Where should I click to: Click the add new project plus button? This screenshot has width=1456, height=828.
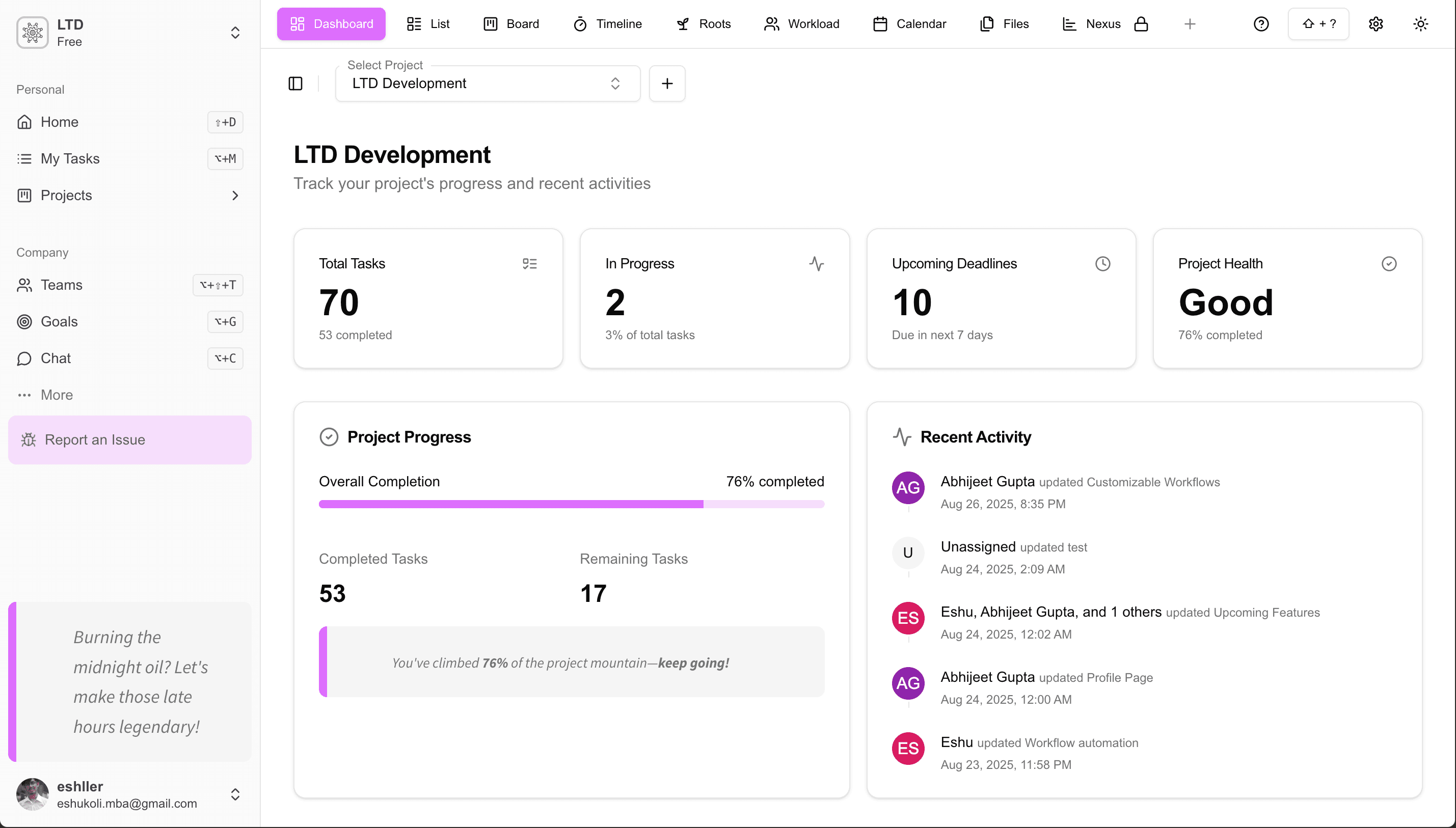click(x=666, y=83)
